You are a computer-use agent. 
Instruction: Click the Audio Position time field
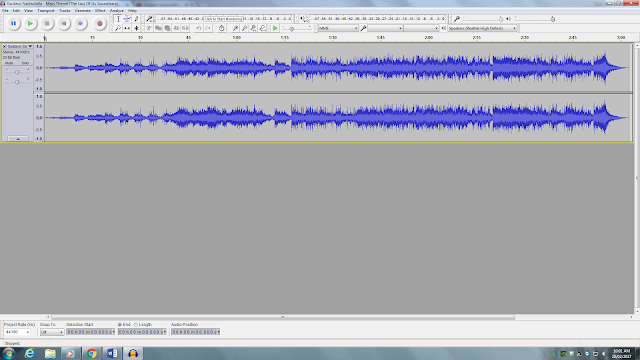tap(196, 332)
